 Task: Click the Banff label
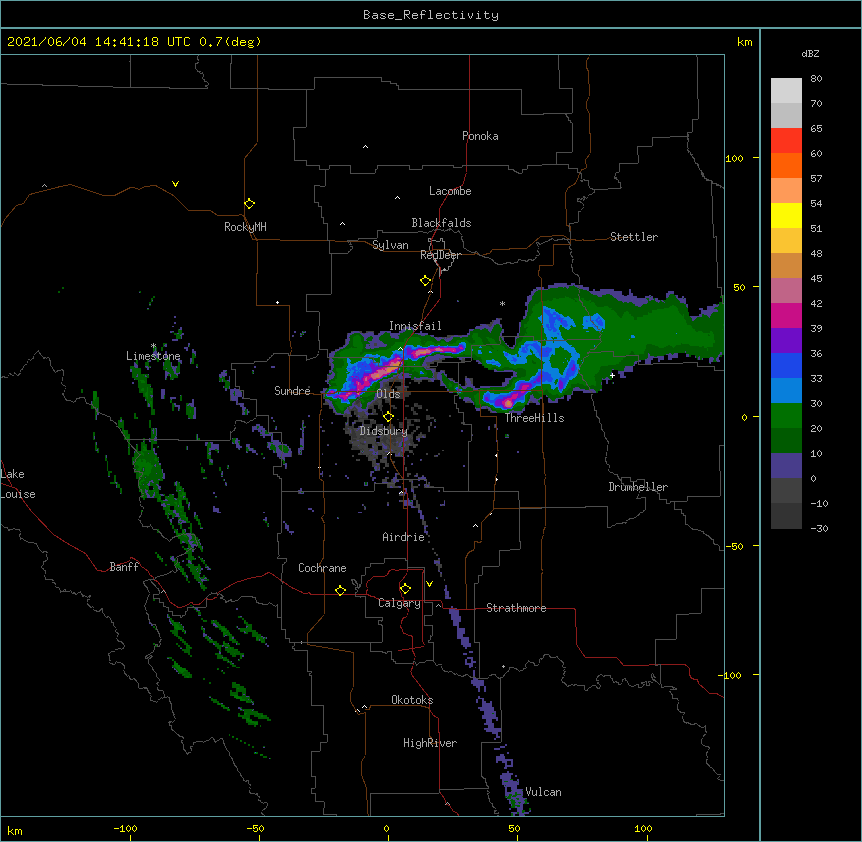[124, 567]
